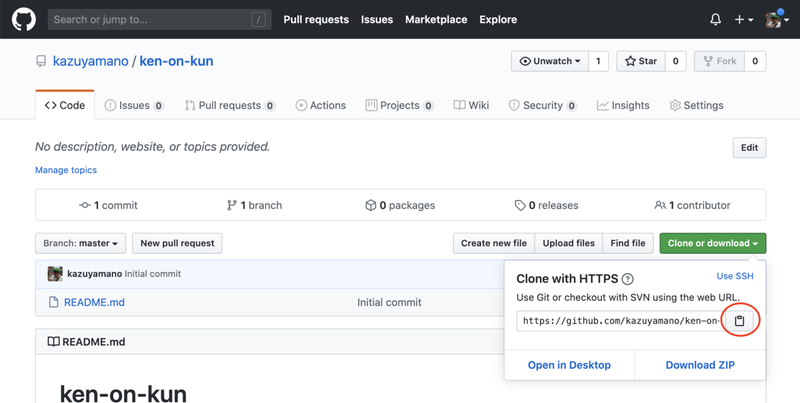
Task: Click the Edit description button
Action: [749, 148]
